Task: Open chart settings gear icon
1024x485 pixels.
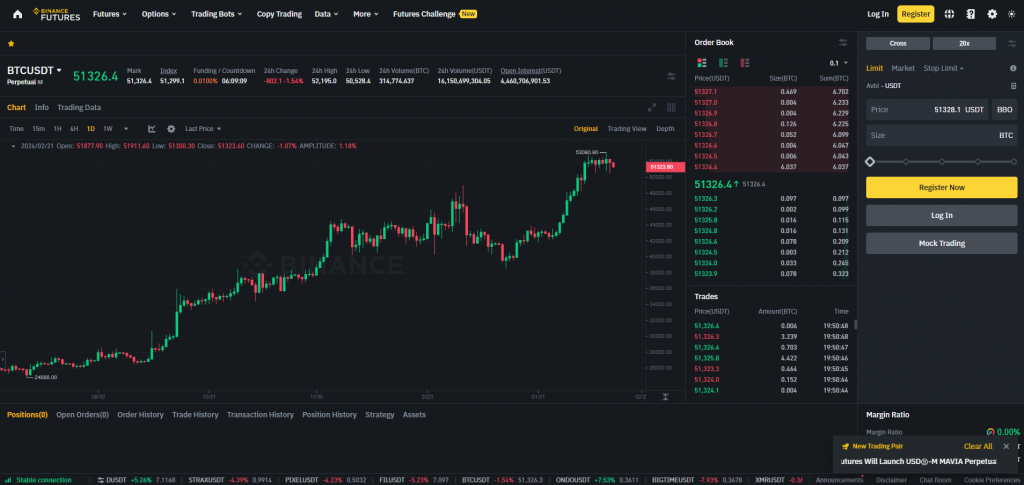Action: click(x=171, y=129)
